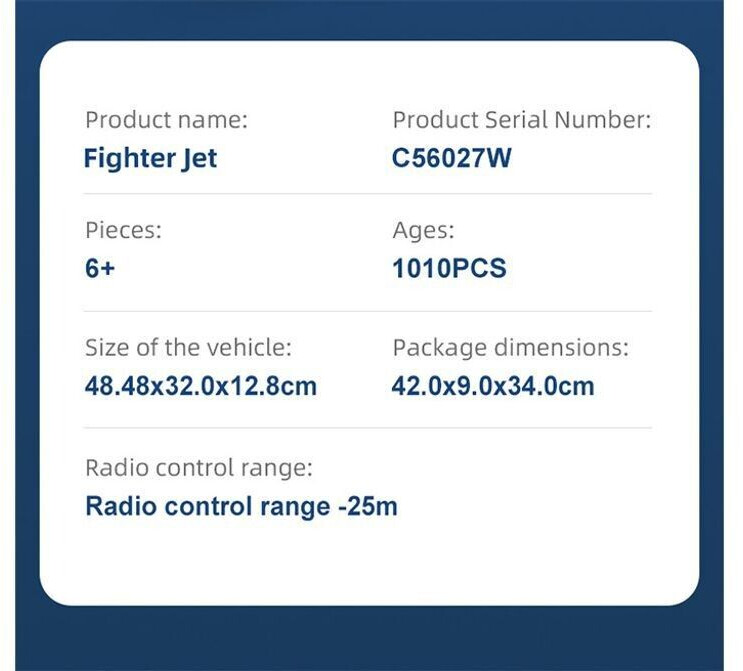Screen dimensions: 743x671
Task: Click the dark blue border at top
Action: [x=370, y=20]
